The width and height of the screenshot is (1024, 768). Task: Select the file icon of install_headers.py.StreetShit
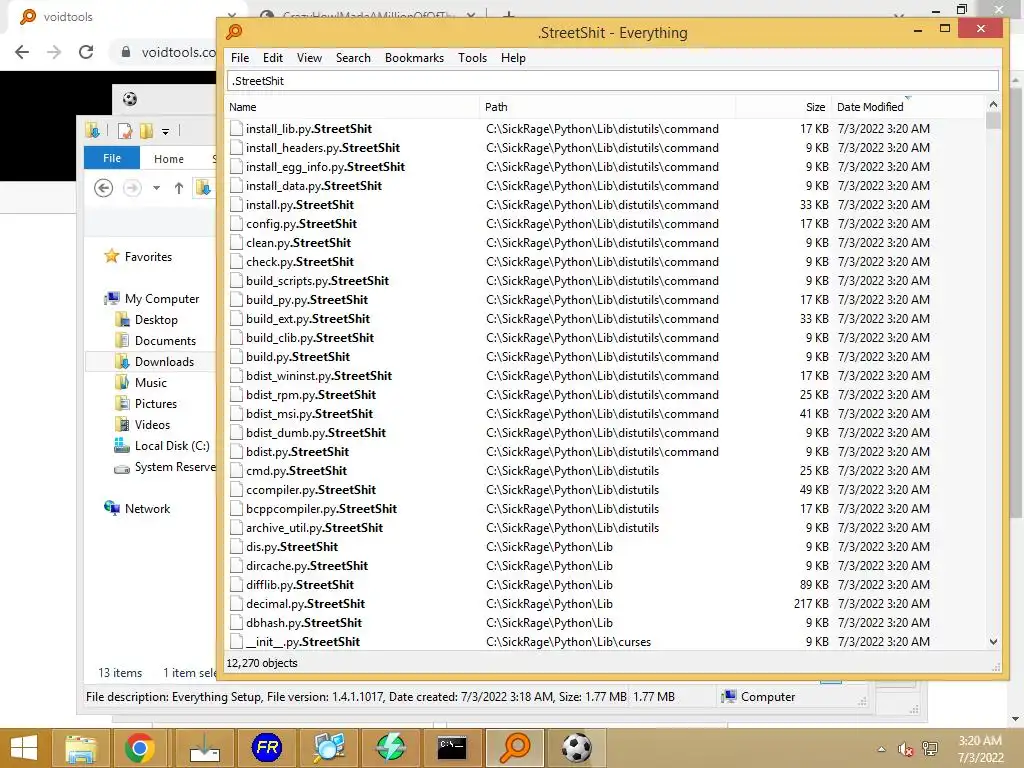(236, 148)
